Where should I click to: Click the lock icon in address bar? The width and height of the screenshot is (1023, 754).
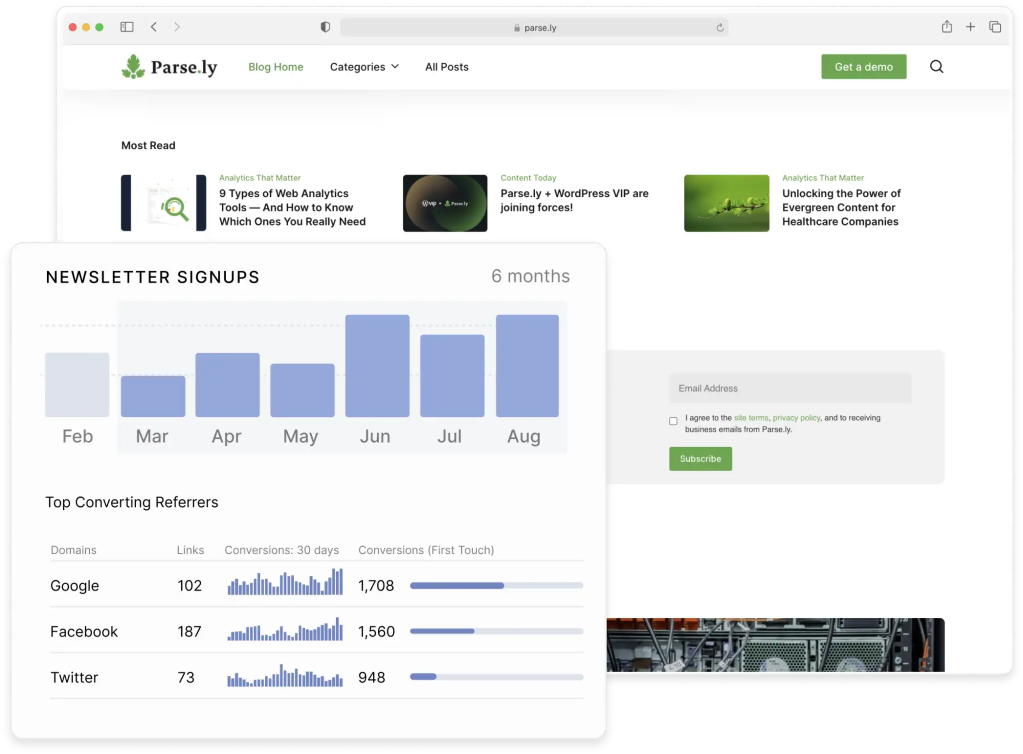pos(517,28)
